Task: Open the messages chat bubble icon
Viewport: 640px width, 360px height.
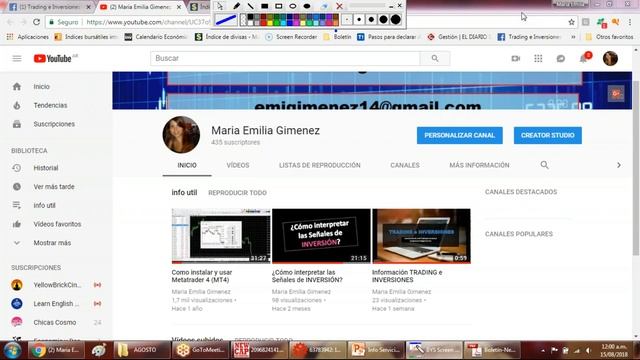Action: [561, 58]
